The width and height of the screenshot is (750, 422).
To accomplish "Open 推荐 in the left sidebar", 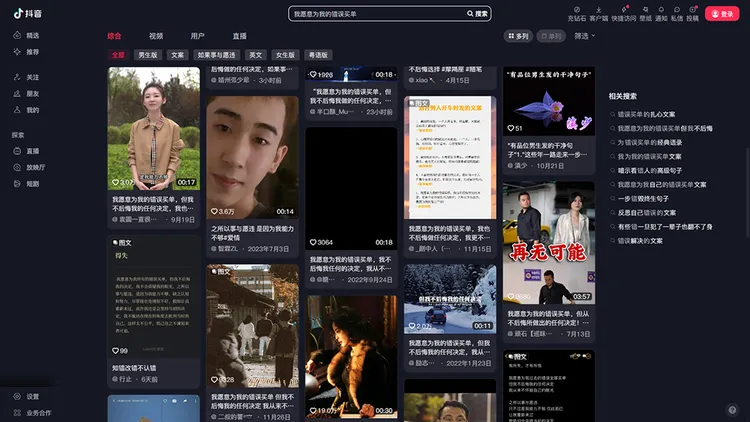I will (x=26, y=52).
